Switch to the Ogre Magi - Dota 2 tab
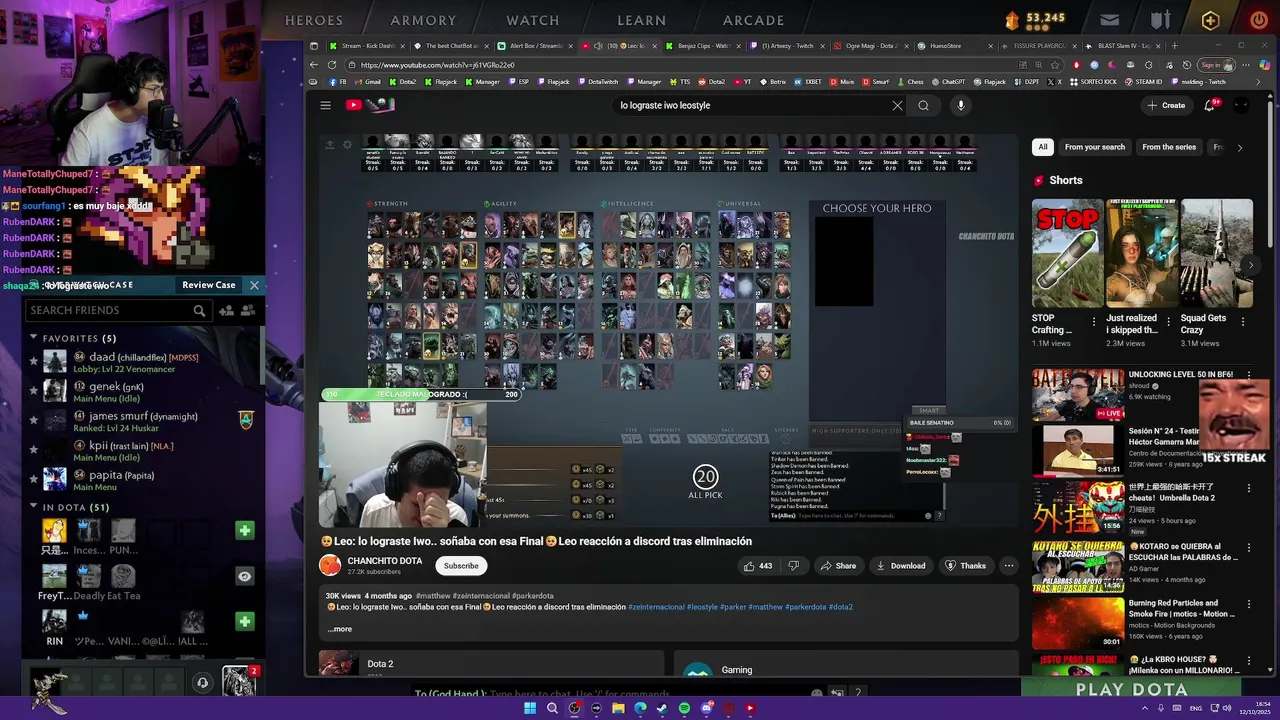Image resolution: width=1280 pixels, height=720 pixels. (870, 46)
